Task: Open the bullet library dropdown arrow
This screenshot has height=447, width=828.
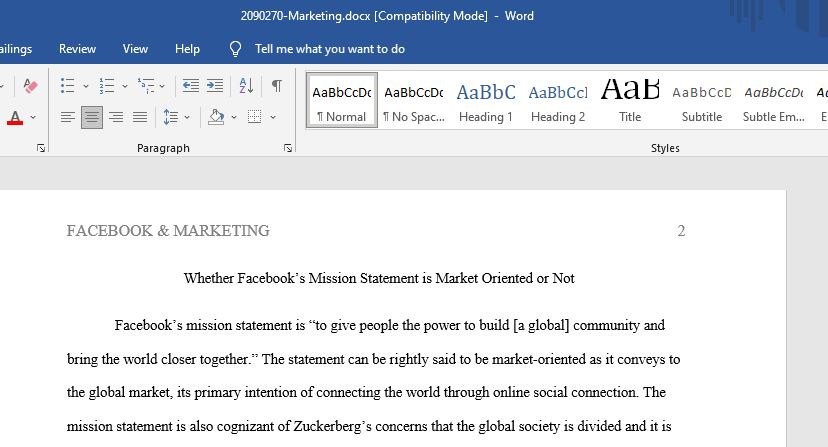Action: coord(86,86)
